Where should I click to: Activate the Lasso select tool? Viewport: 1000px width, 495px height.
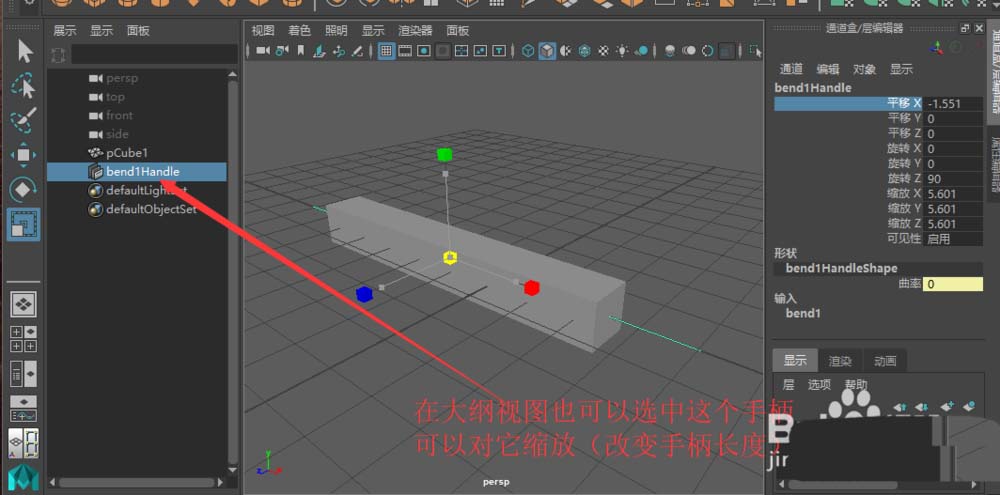(24, 86)
